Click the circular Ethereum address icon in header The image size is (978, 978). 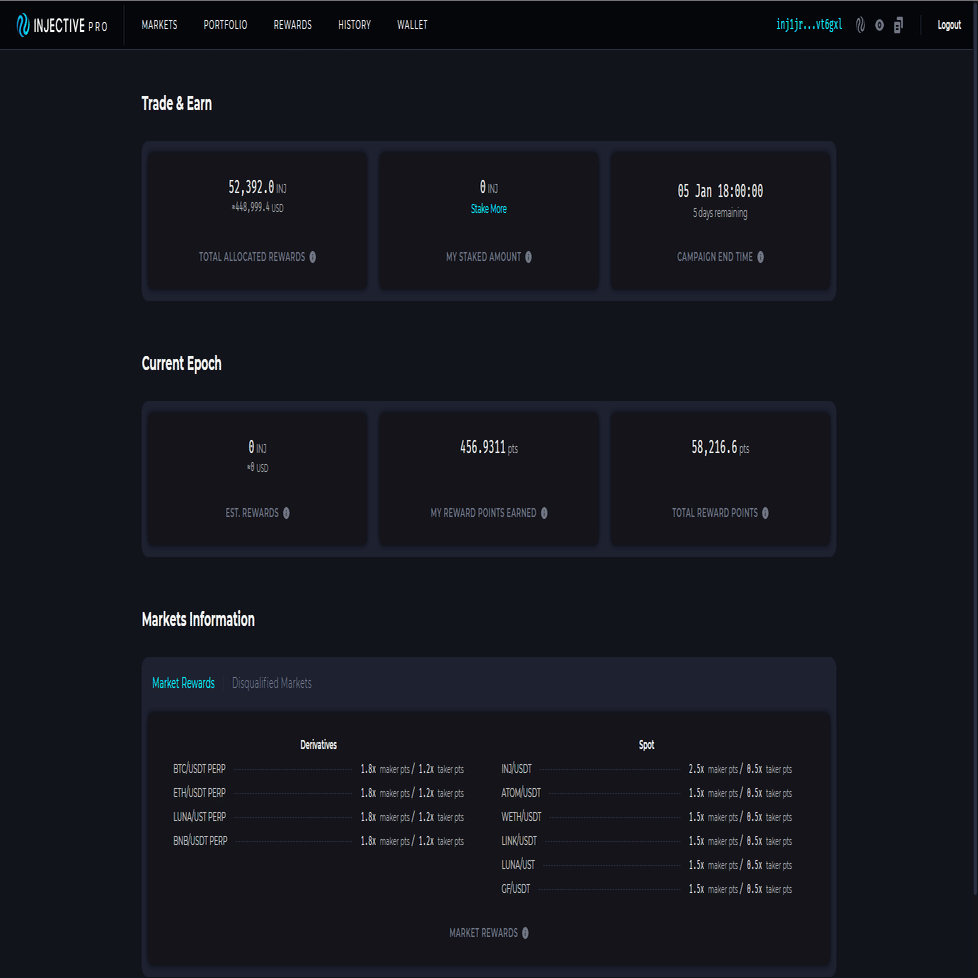click(879, 25)
